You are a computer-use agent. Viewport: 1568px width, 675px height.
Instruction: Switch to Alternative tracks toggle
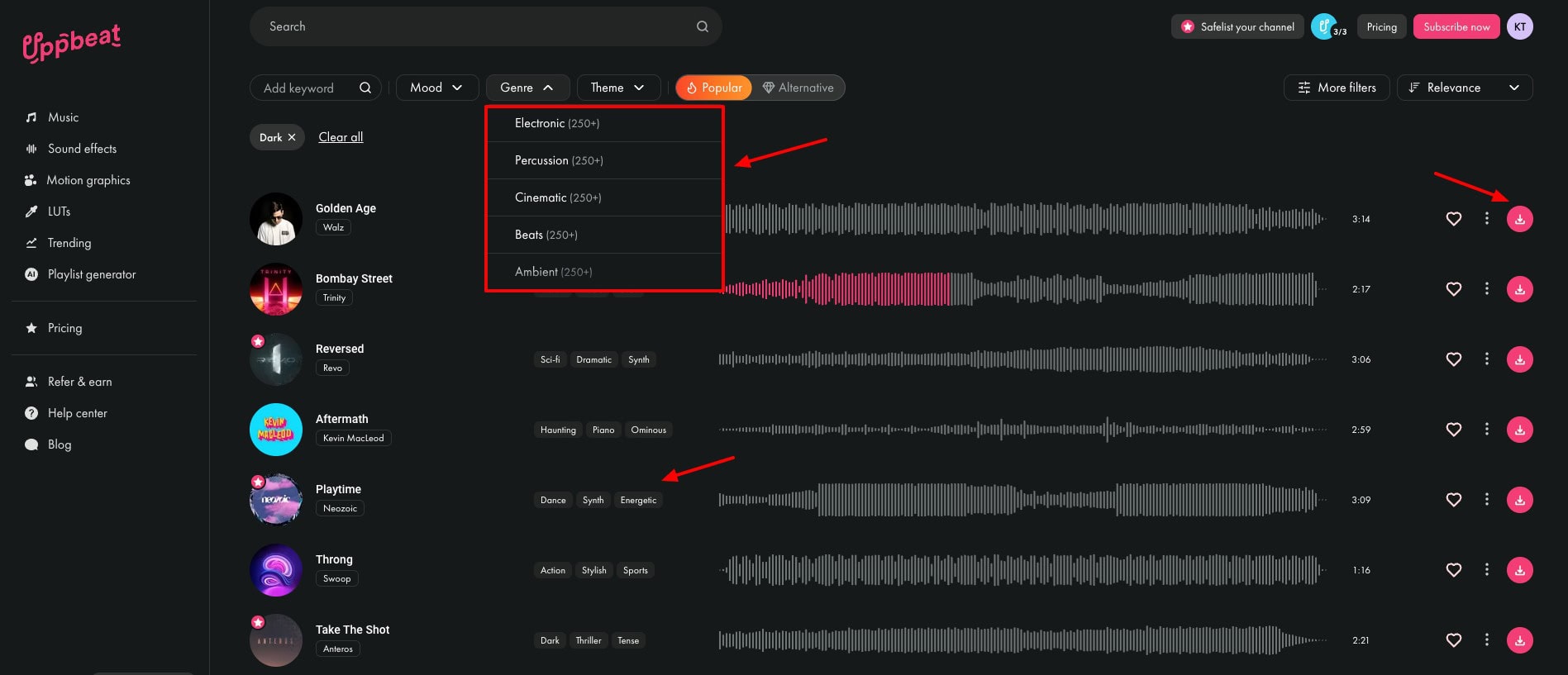pos(798,88)
